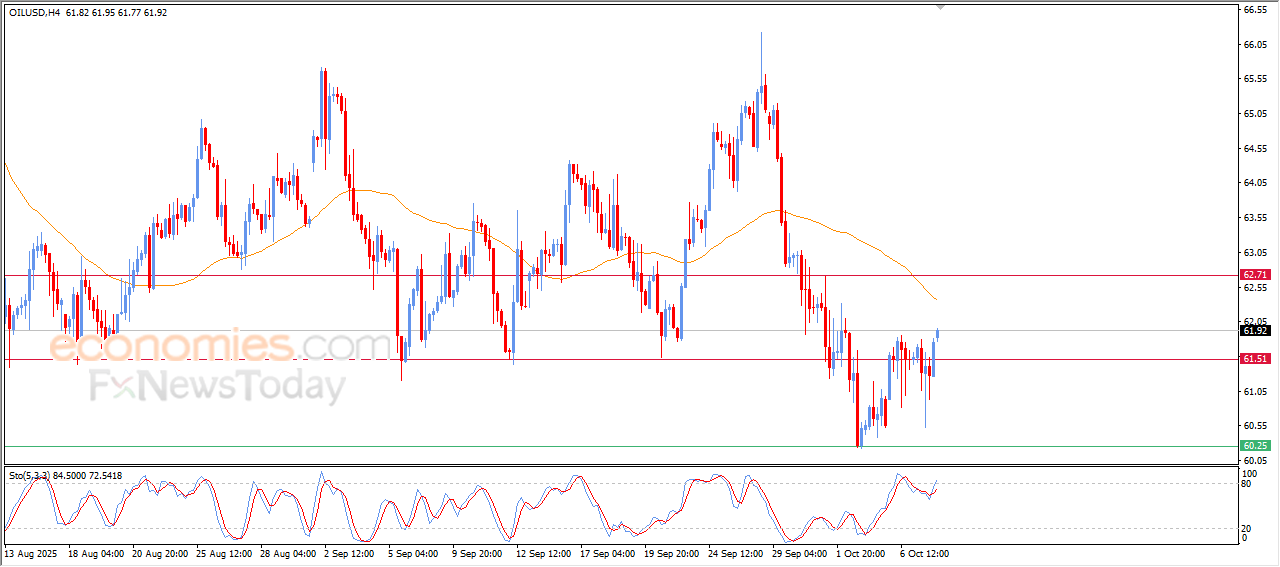This screenshot has height=567, width=1280.
Task: Click the 80 level on stochastic axis
Action: click(x=1246, y=484)
